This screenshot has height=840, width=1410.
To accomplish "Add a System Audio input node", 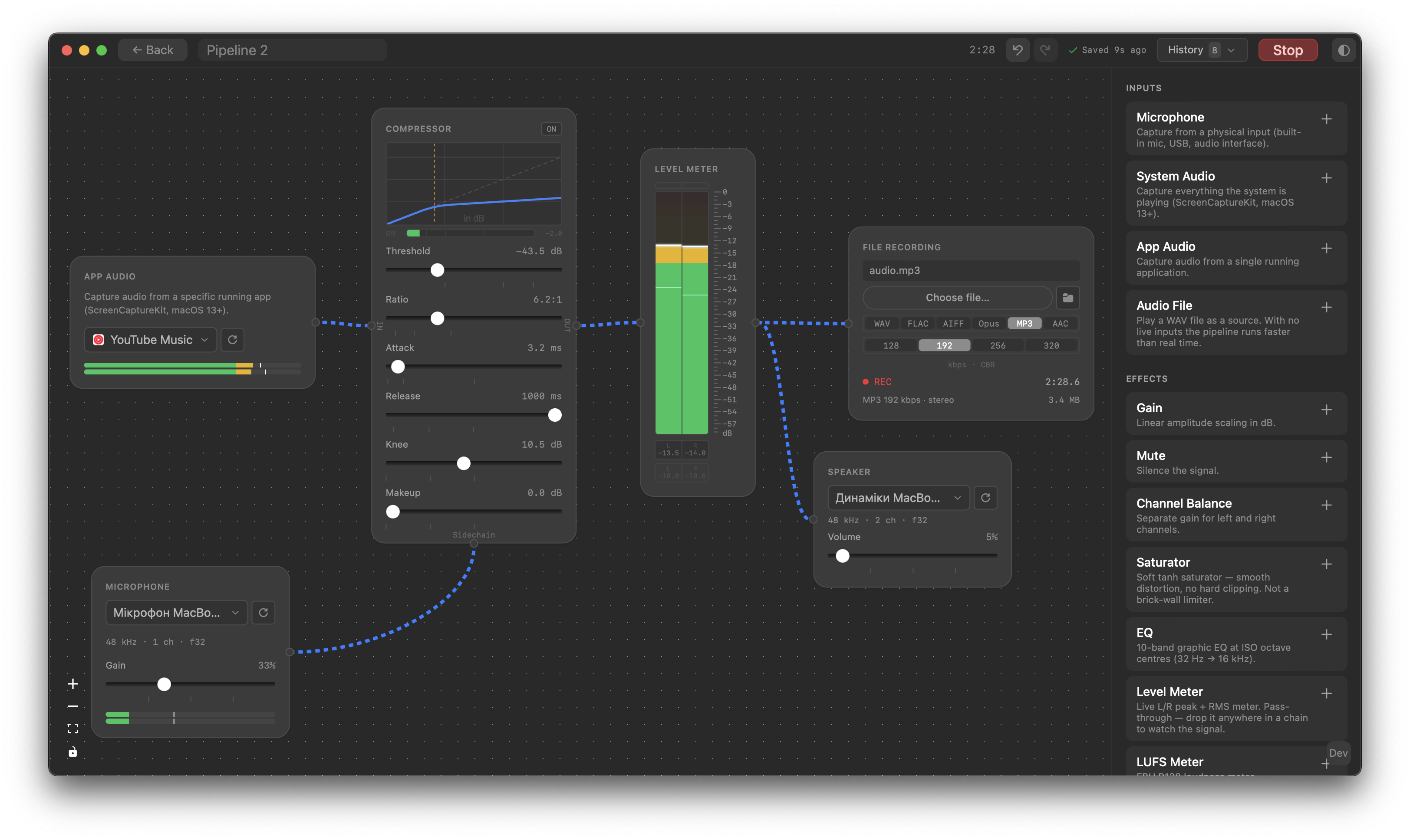I will pyautogui.click(x=1326, y=178).
